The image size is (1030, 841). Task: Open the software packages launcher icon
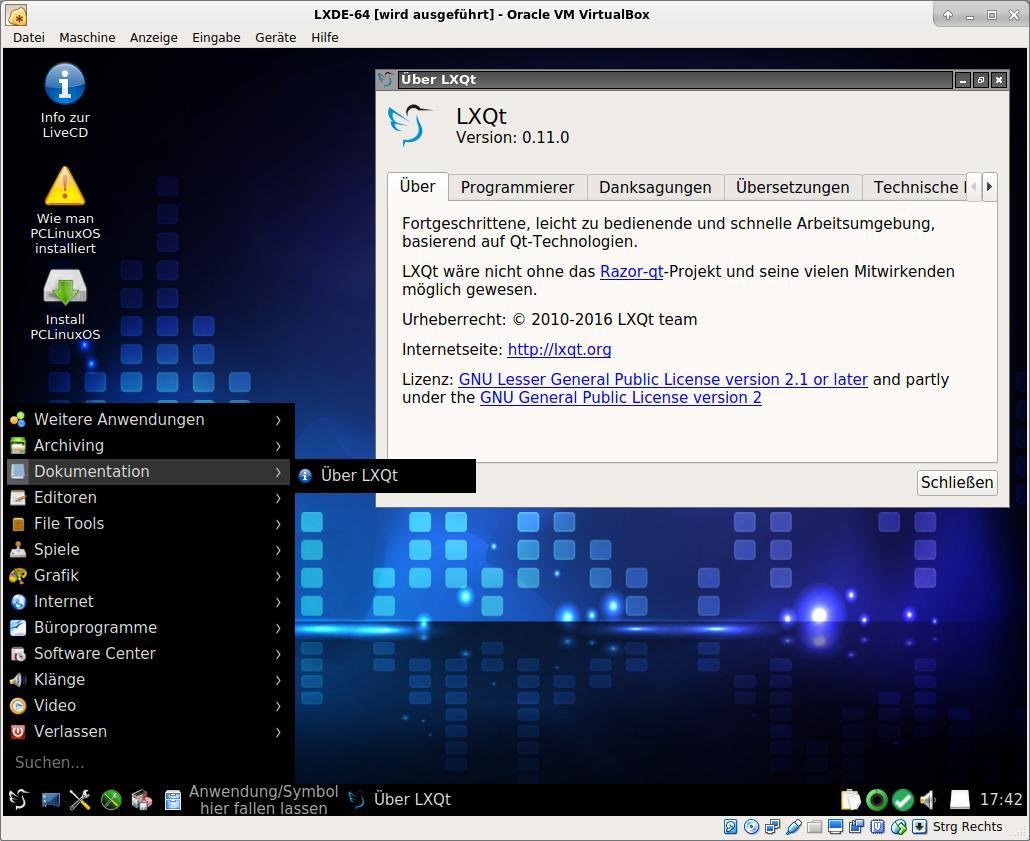point(141,800)
